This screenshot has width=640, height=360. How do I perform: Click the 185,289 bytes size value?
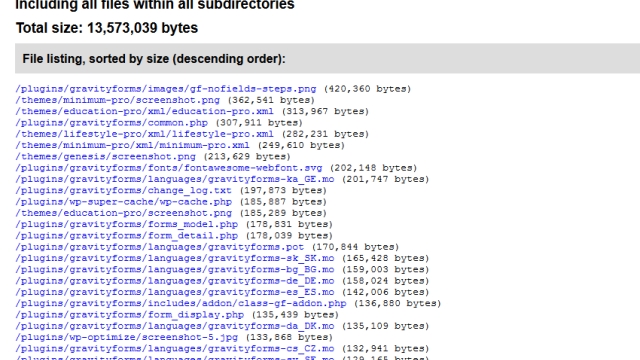tap(283, 213)
